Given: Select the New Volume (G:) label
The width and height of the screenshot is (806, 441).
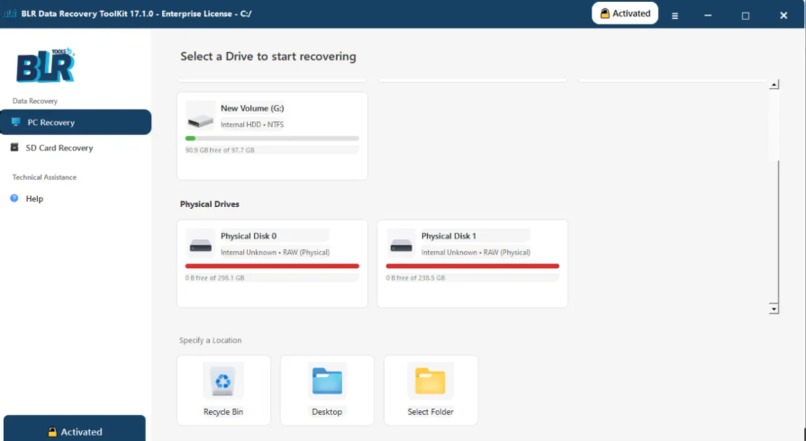Looking at the screenshot, I should click(x=252, y=108).
